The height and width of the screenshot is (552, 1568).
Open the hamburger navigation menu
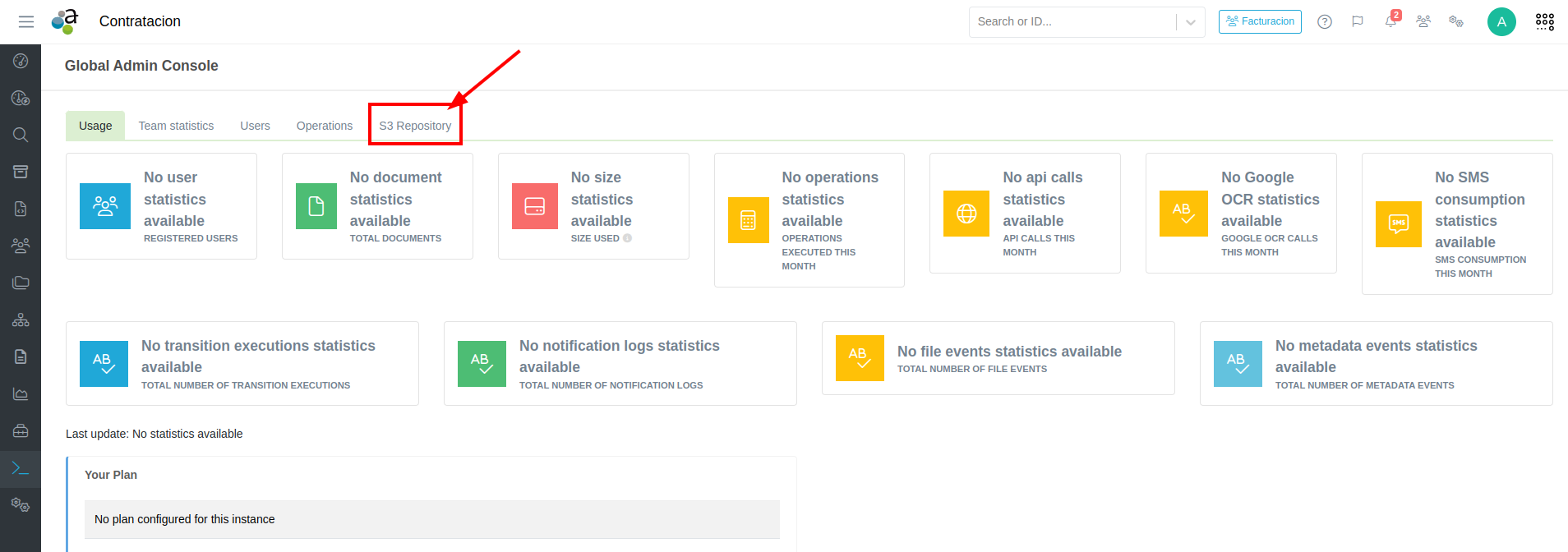[x=26, y=21]
